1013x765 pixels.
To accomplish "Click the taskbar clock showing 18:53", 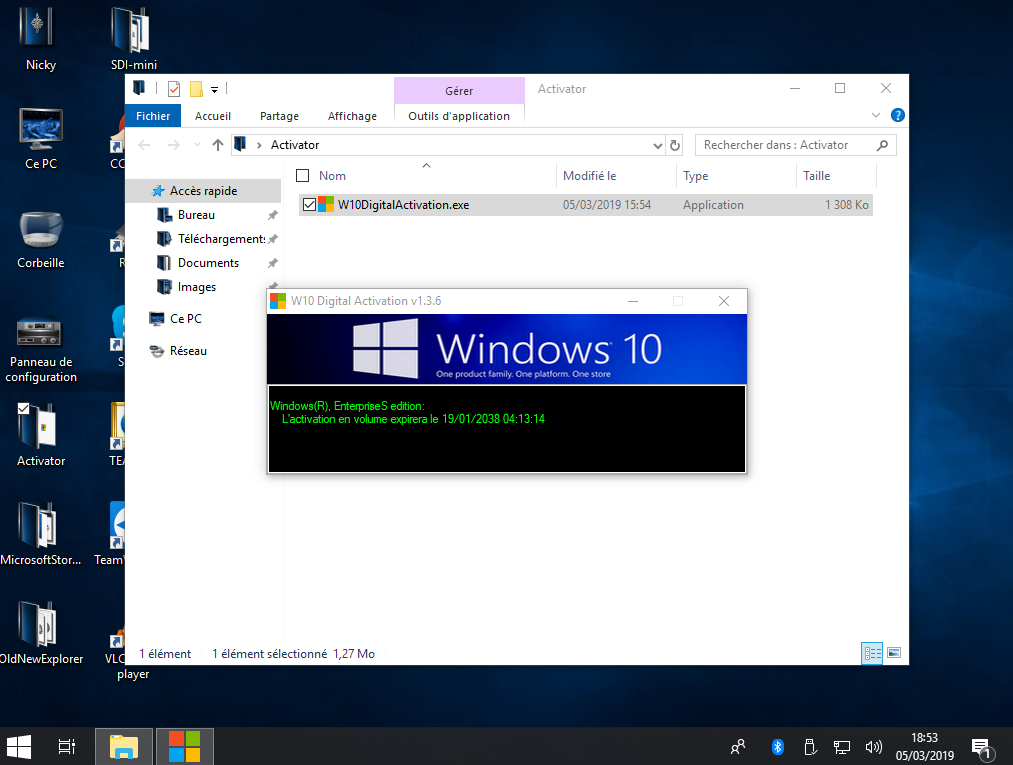I will [924, 746].
